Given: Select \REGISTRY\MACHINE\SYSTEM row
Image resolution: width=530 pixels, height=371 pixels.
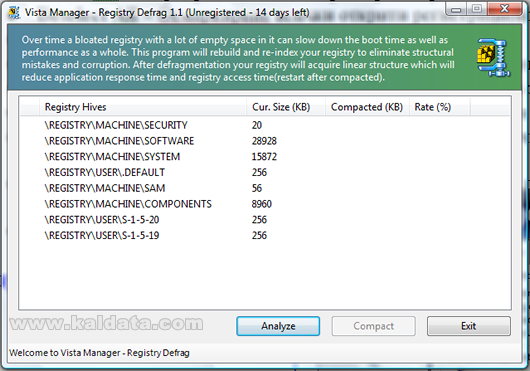Looking at the screenshot, I should (x=265, y=157).
